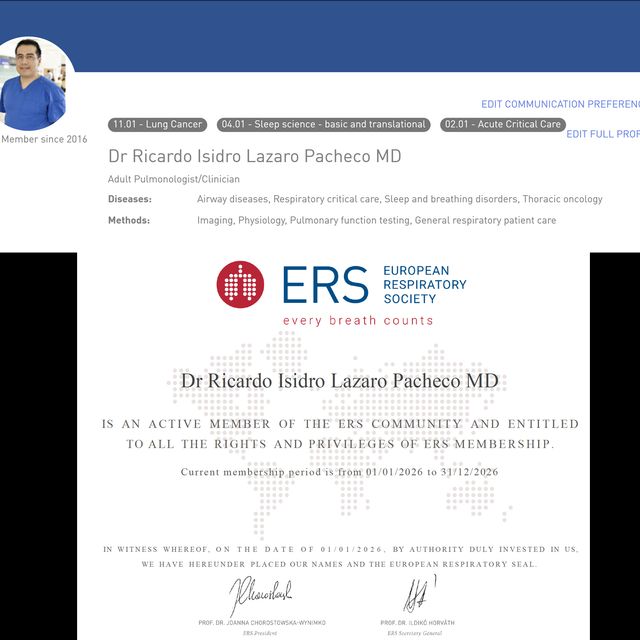This screenshot has width=640, height=640.
Task: Click the Diseases label
Action: 130,199
